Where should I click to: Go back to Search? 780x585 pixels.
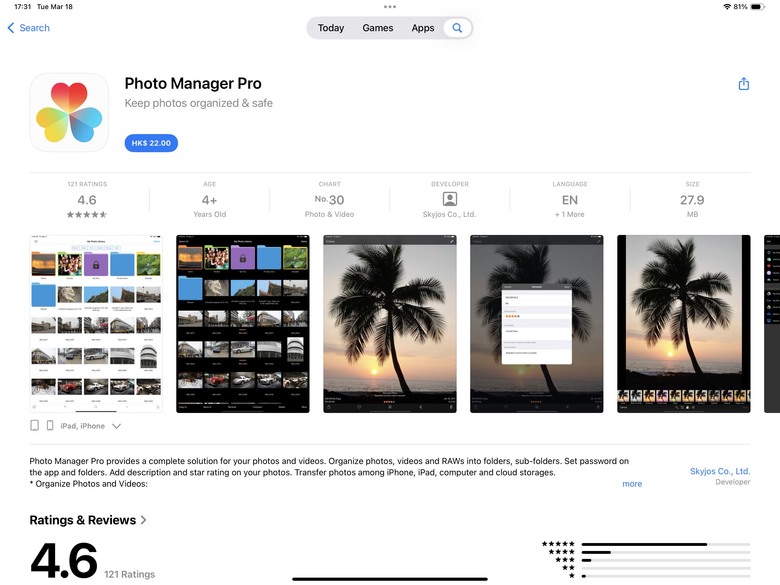28,28
